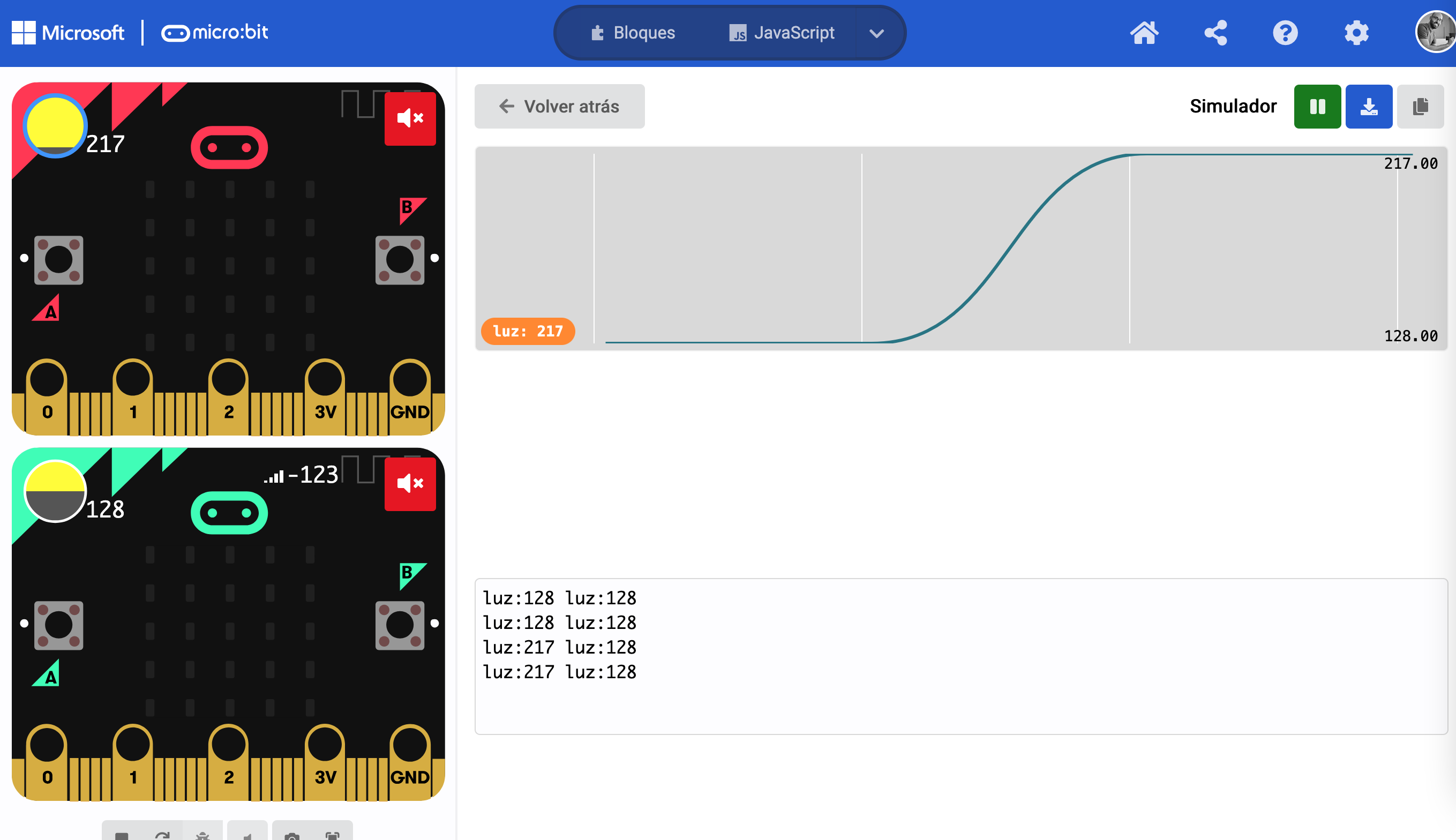Open the user profile avatar menu

point(1436,32)
